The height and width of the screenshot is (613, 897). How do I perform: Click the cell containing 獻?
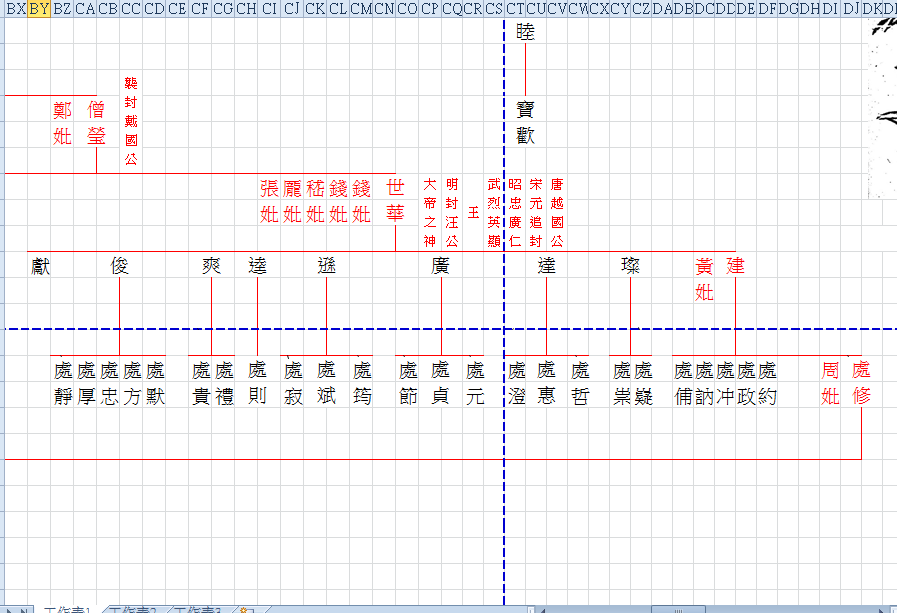[x=40, y=265]
